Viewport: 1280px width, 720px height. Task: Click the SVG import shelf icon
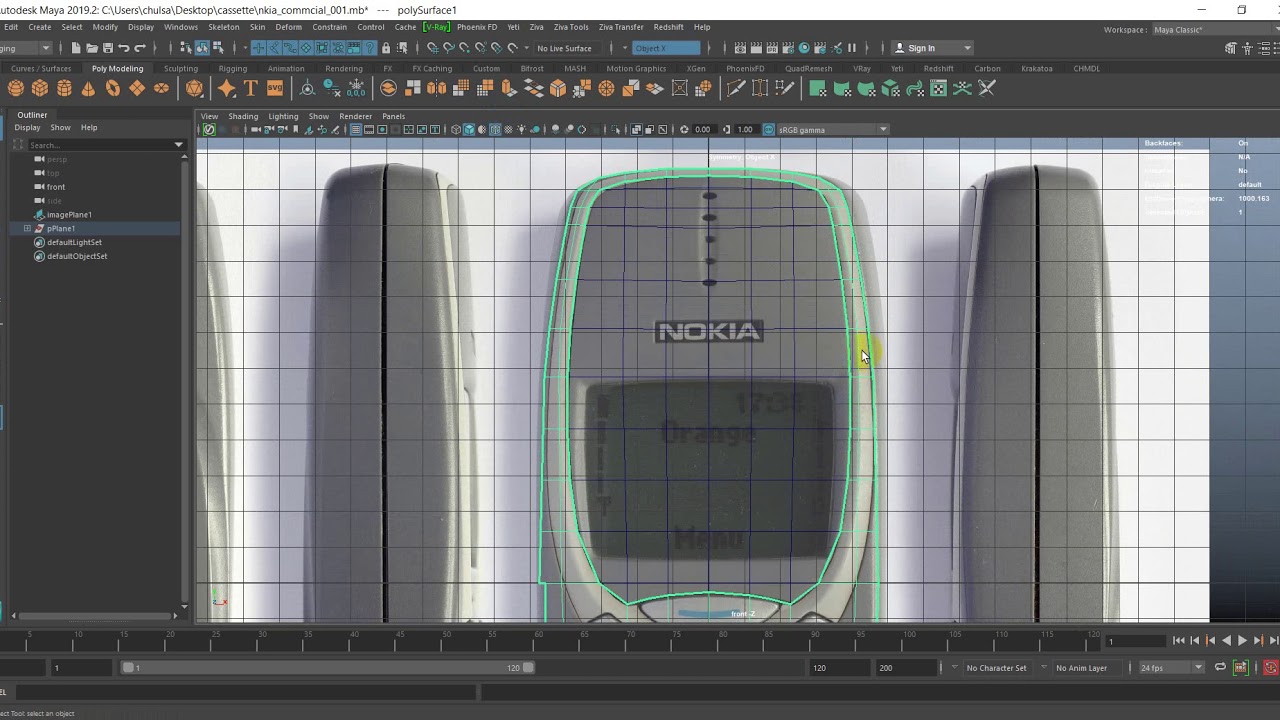274,88
